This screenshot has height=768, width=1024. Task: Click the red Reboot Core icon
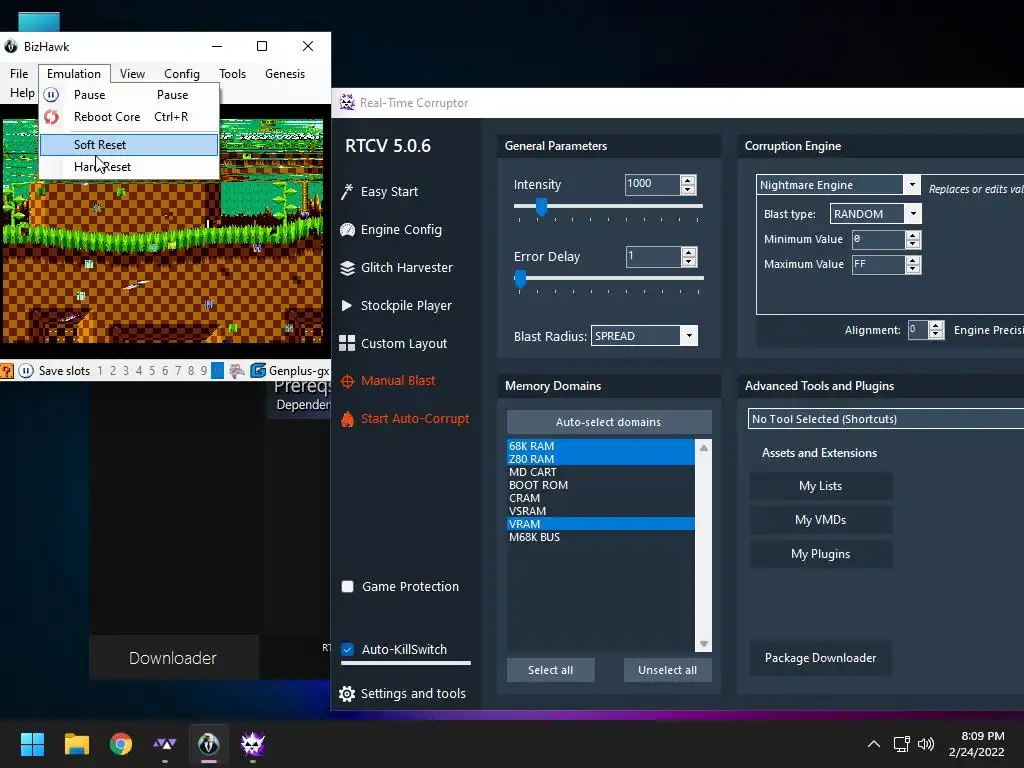[x=51, y=117]
